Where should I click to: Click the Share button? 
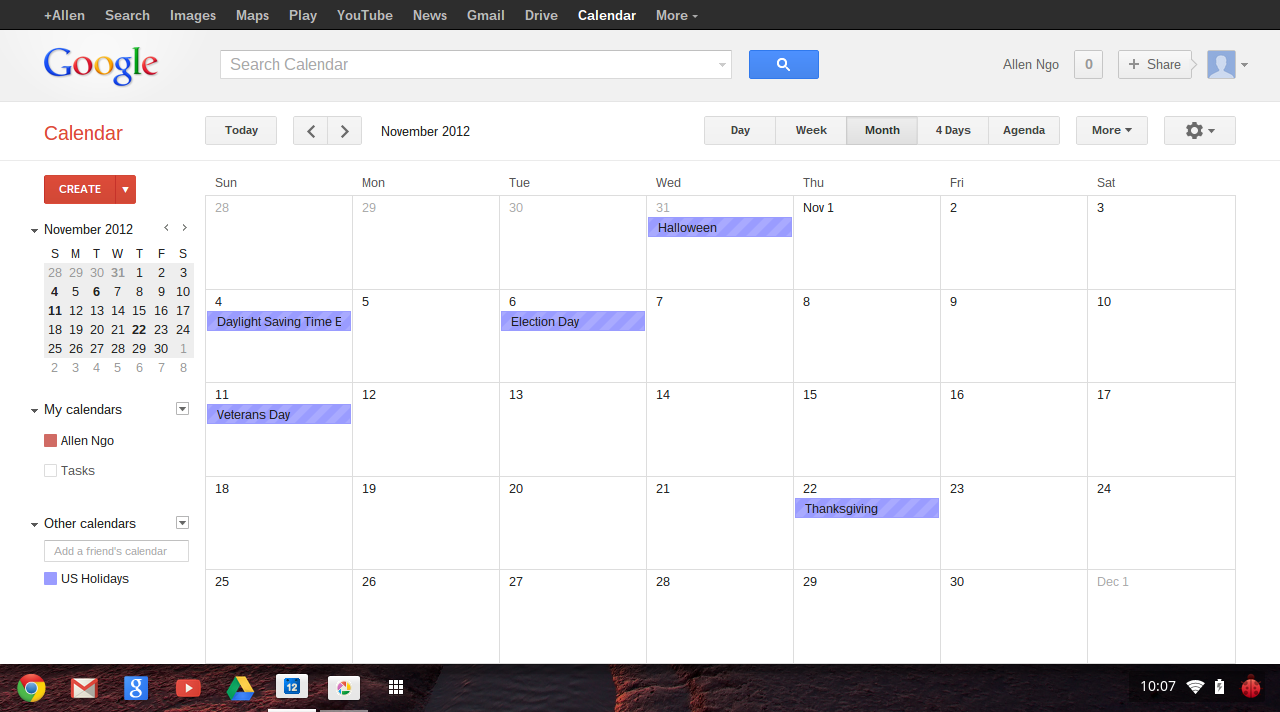tap(1155, 64)
